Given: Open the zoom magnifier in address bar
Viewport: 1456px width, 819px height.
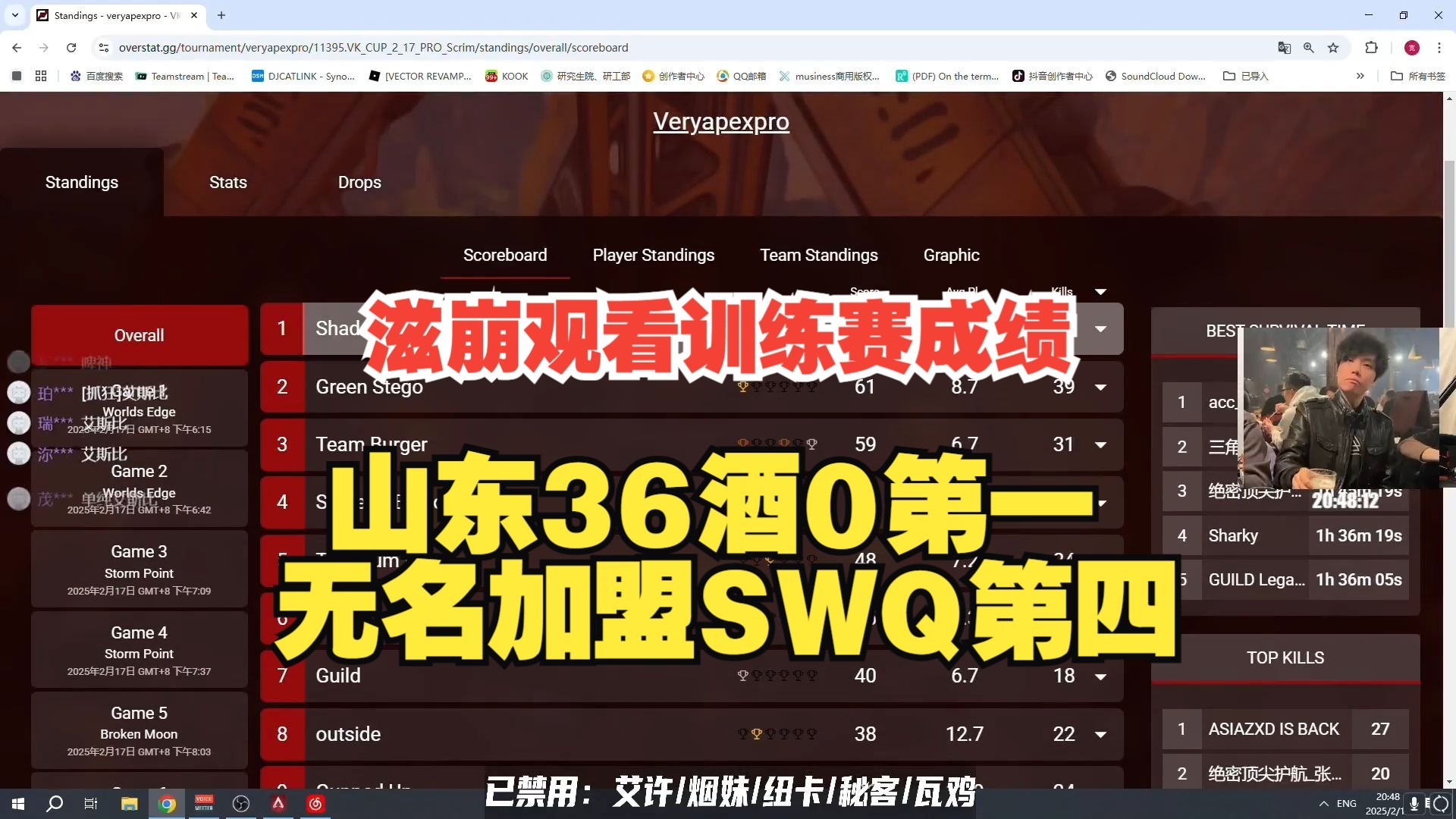Looking at the screenshot, I should 1308,47.
